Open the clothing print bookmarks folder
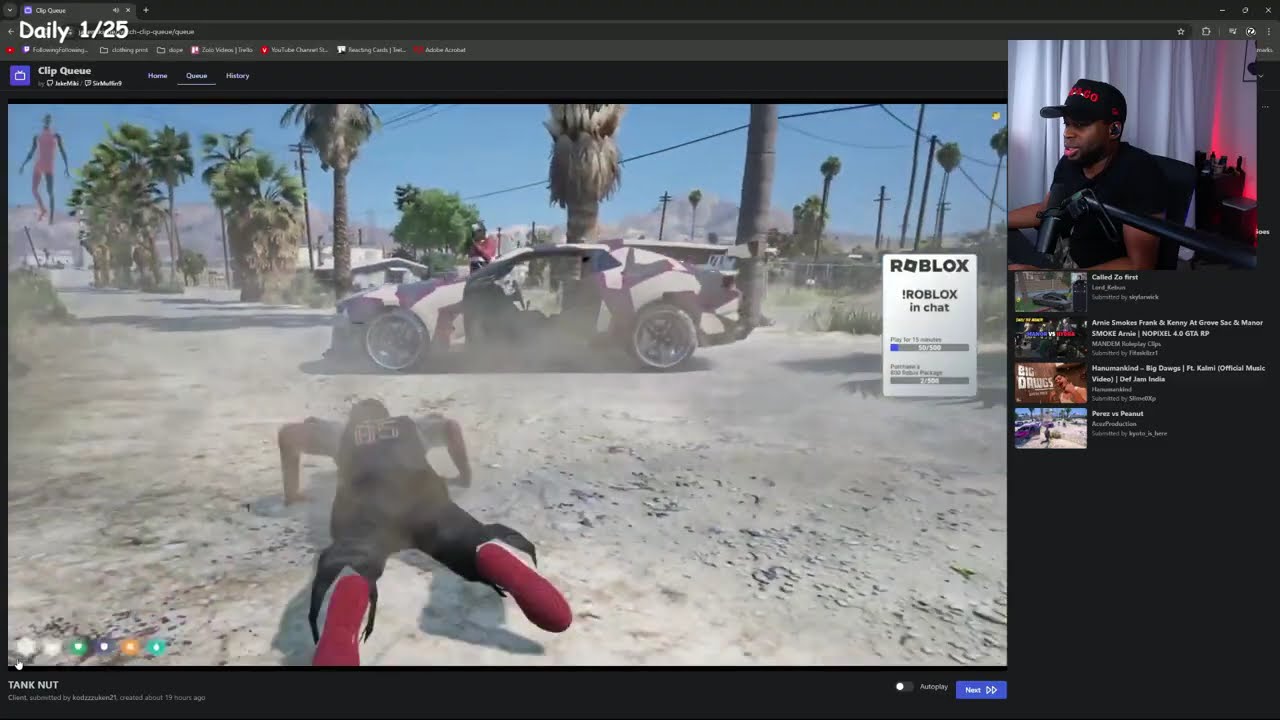Viewport: 1280px width, 720px height. (124, 49)
